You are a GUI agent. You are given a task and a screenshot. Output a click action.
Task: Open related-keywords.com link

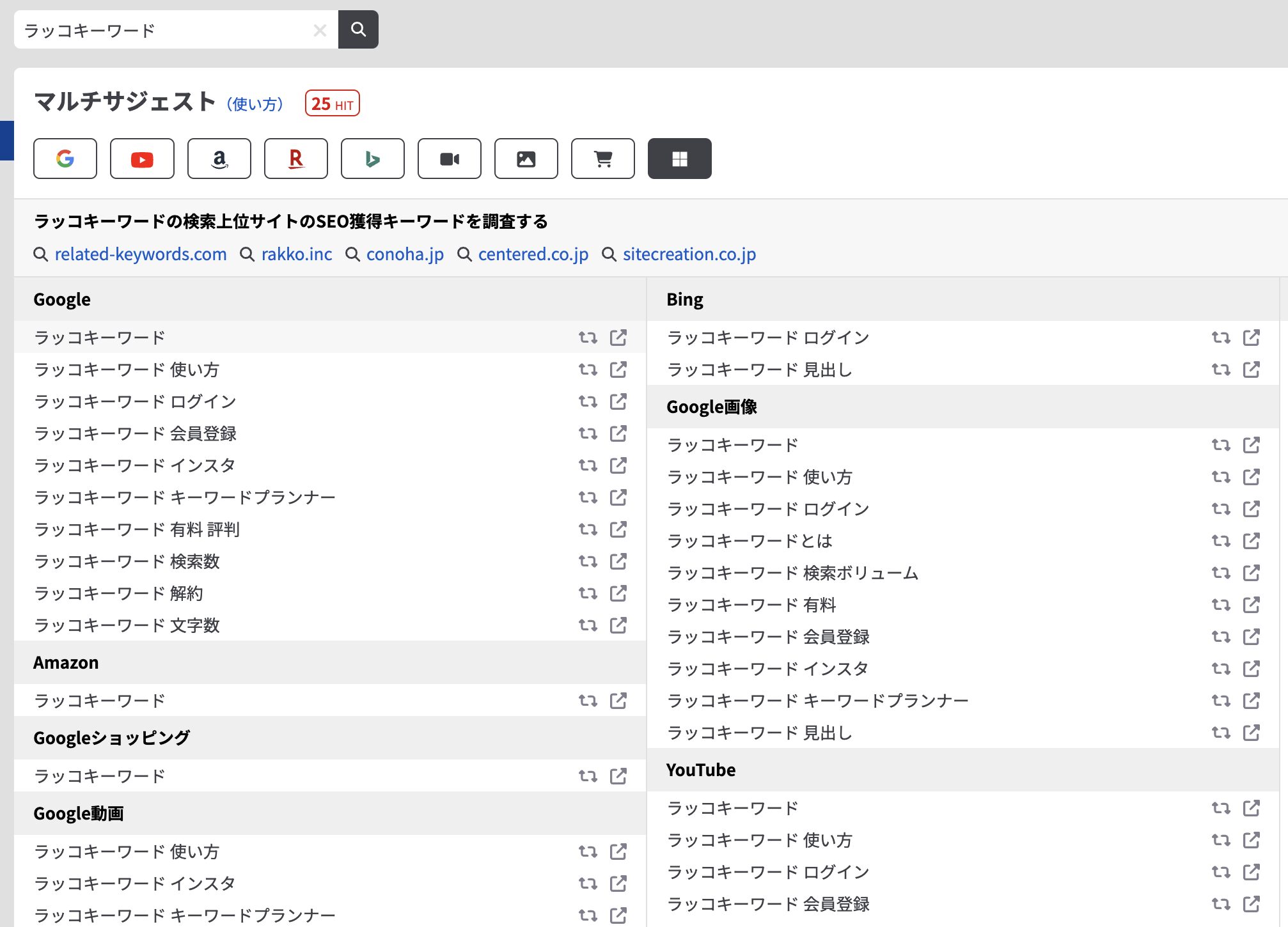[140, 253]
